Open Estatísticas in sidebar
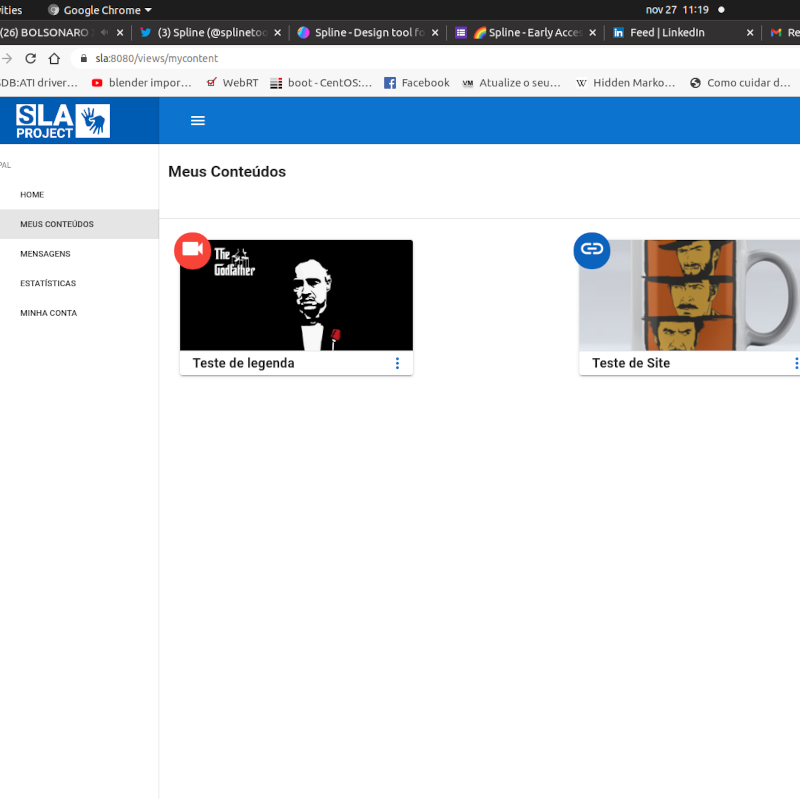The image size is (800, 799). point(48,284)
